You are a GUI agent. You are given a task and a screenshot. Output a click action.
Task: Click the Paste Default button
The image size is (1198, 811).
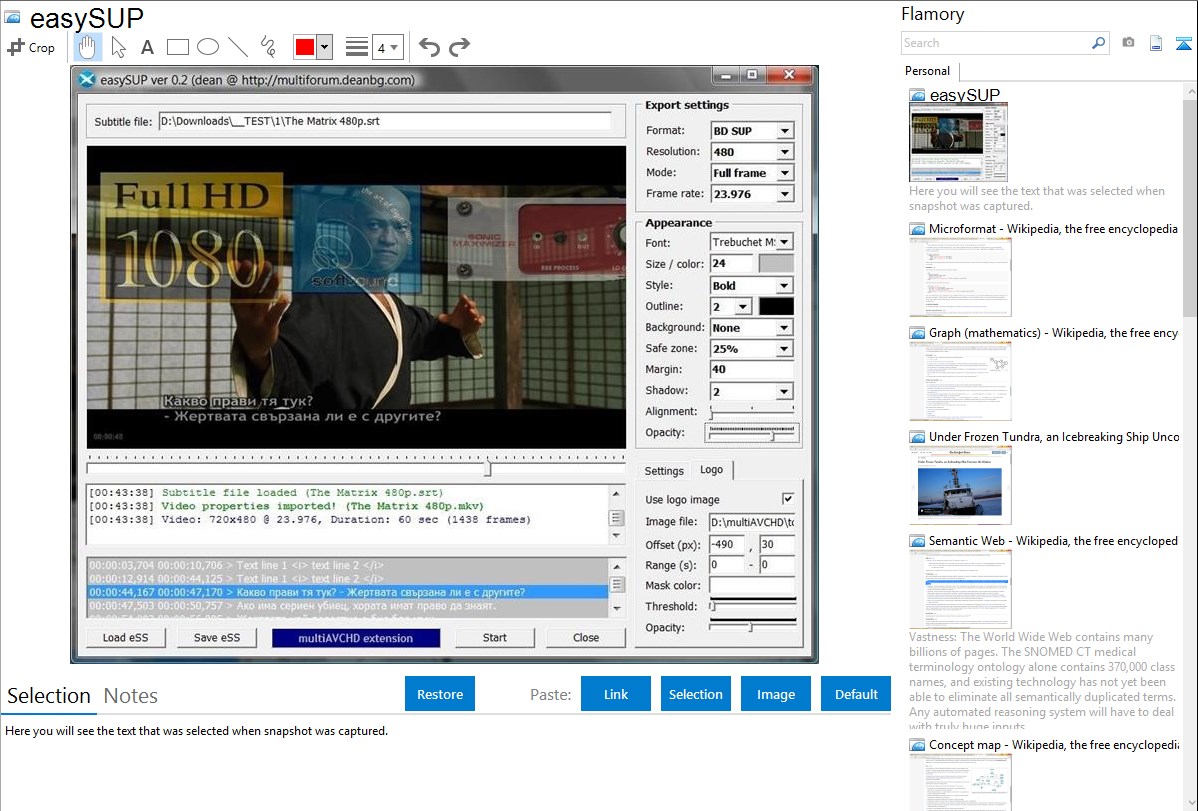click(x=856, y=694)
